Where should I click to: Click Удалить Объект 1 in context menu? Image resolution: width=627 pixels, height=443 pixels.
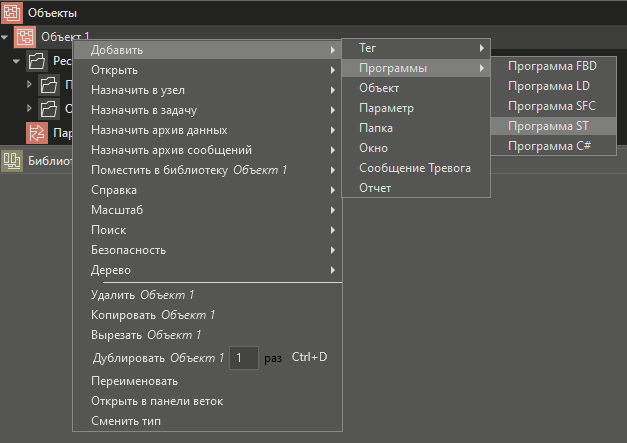tap(142, 295)
